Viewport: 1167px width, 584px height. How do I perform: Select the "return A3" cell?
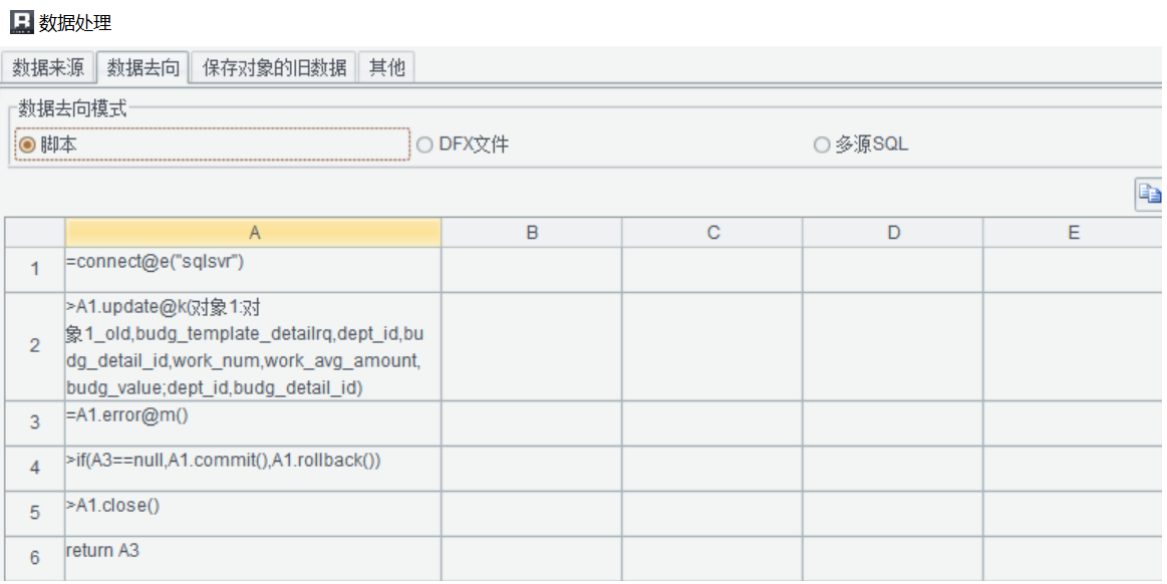(254, 557)
